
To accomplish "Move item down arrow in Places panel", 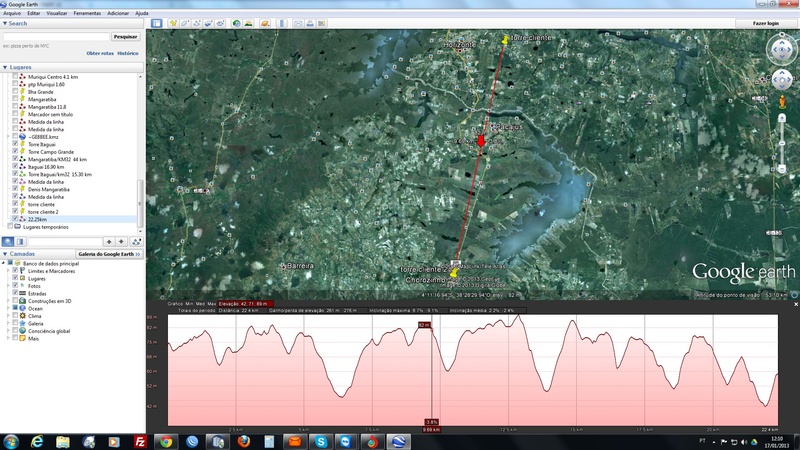I will (x=121, y=242).
